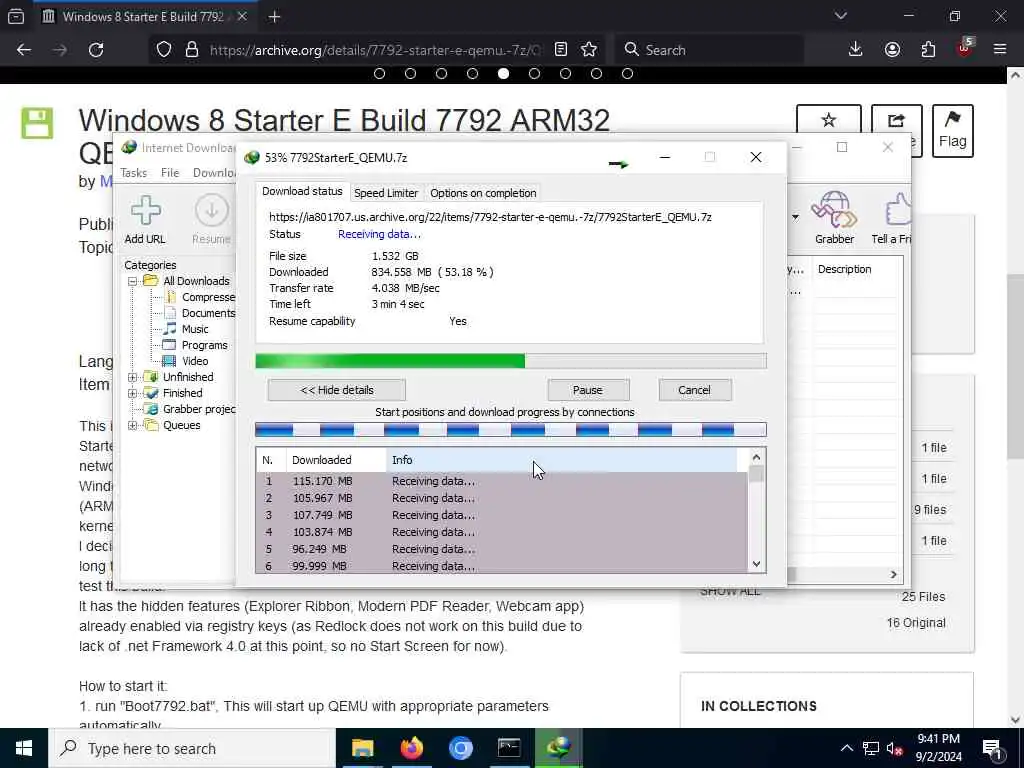Open the Options on completion tab
The width and height of the screenshot is (1024, 768).
point(483,193)
